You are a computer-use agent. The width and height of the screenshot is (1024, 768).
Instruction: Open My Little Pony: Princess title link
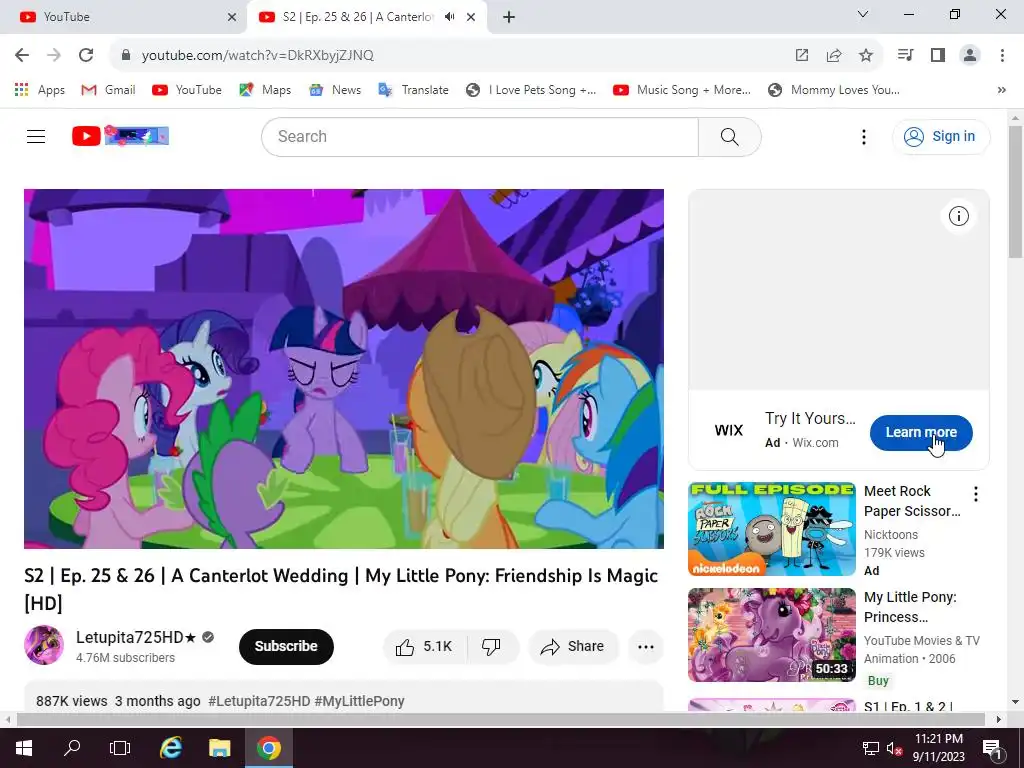coord(910,607)
